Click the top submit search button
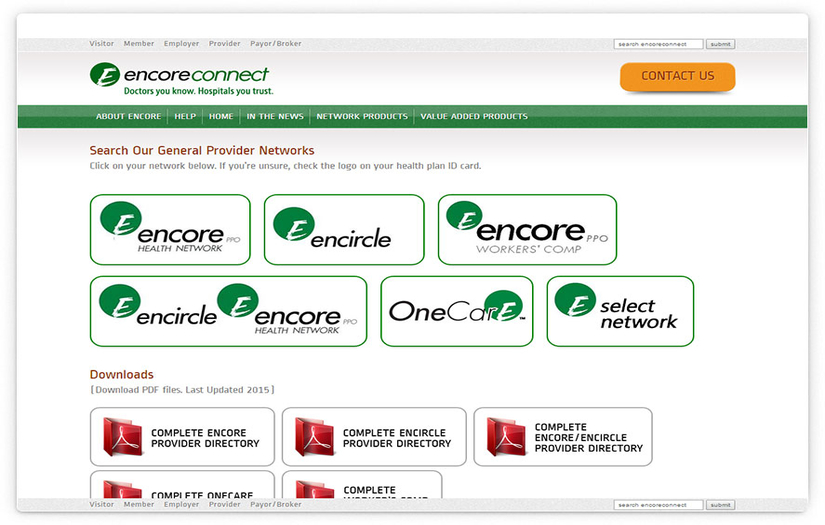Image resolution: width=825 pixels, height=525 pixels. [720, 44]
